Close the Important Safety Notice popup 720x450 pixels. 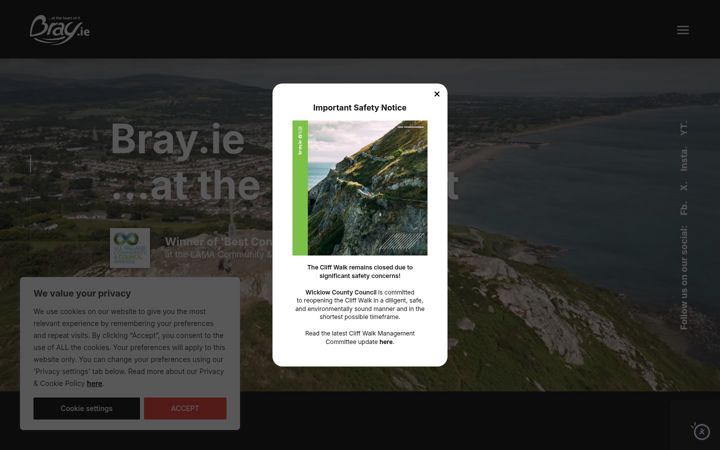[437, 94]
